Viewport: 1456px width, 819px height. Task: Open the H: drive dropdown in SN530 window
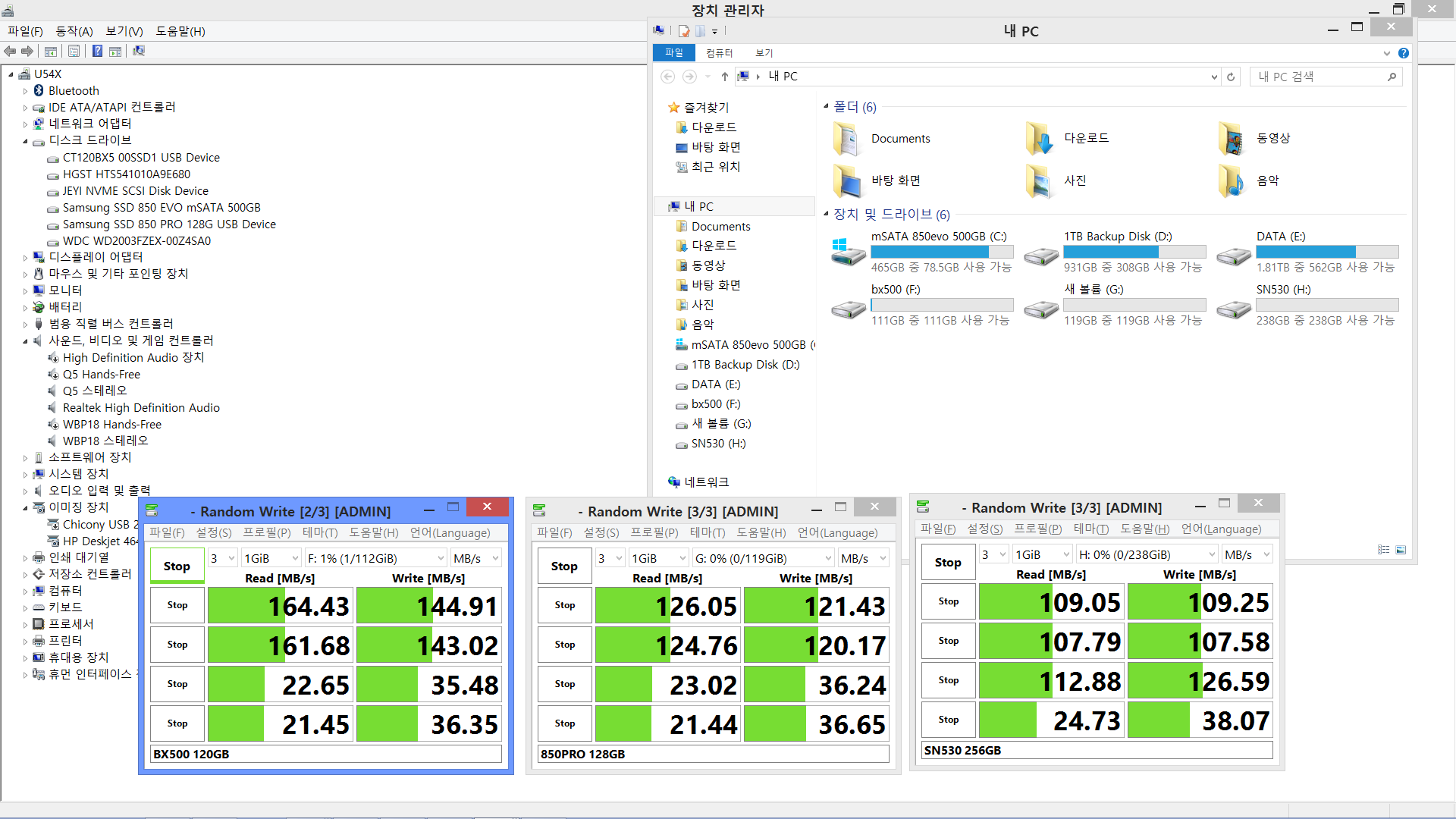pos(1147,554)
